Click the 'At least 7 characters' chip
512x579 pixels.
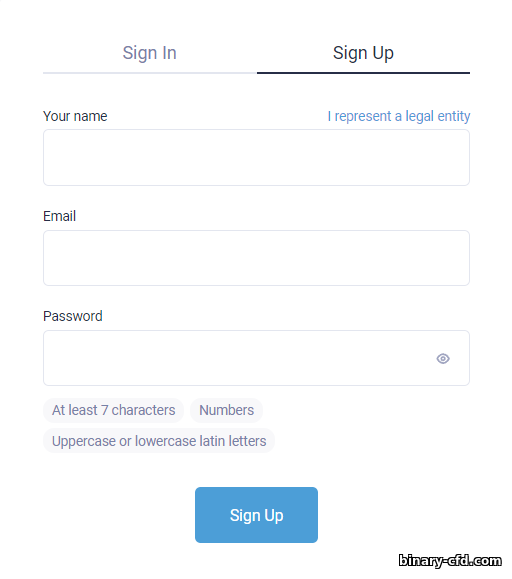(x=113, y=410)
